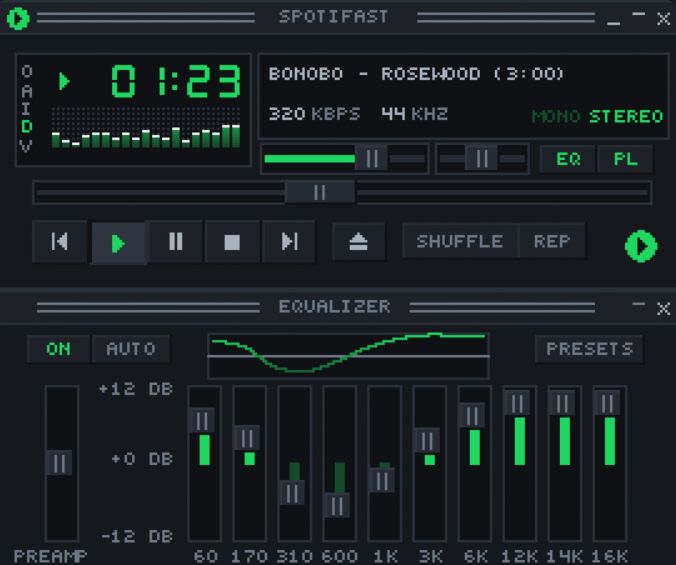Image resolution: width=676 pixels, height=565 pixels.
Task: Close the Equalizer window
Action: tap(663, 308)
